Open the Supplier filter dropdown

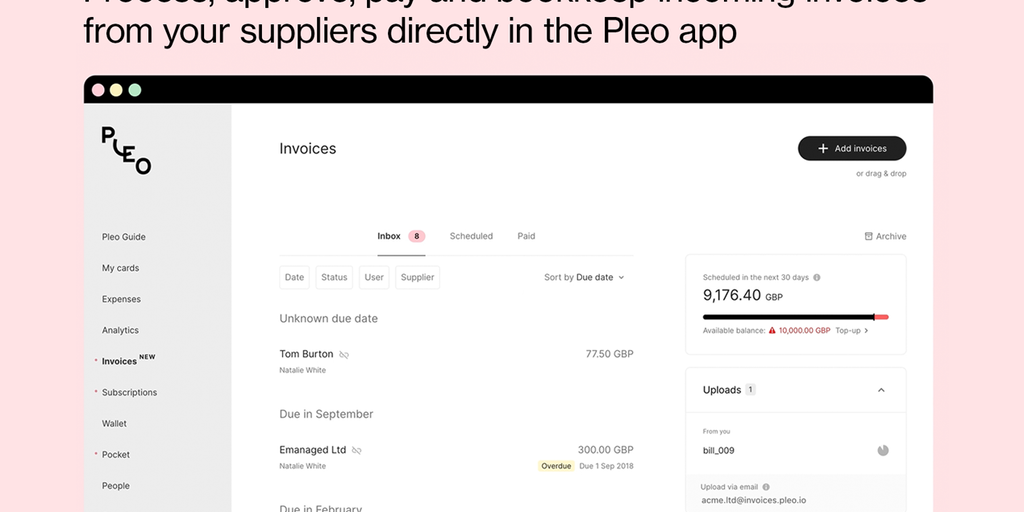[417, 277]
